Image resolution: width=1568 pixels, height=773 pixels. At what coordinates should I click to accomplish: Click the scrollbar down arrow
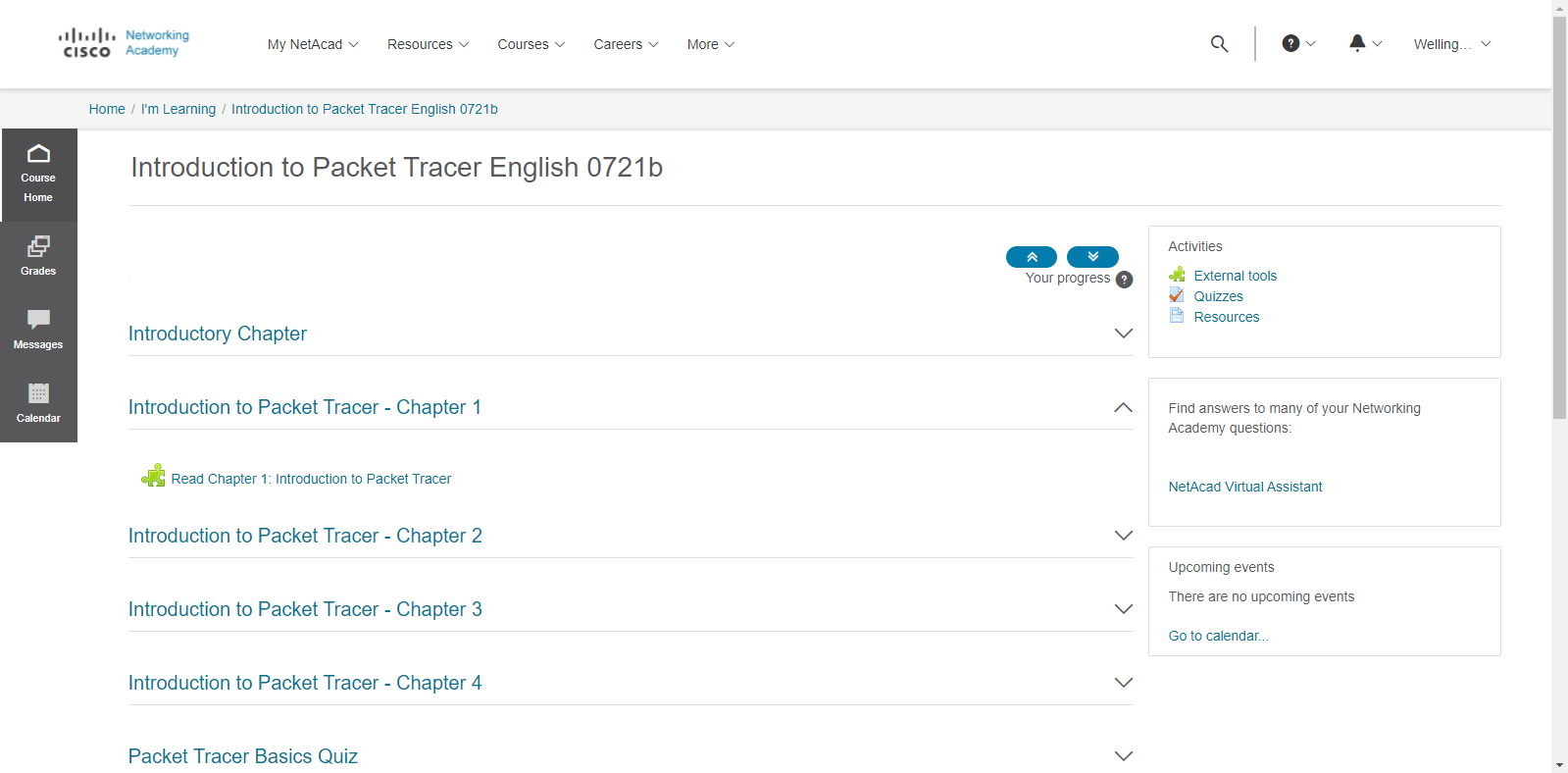coord(1559,765)
